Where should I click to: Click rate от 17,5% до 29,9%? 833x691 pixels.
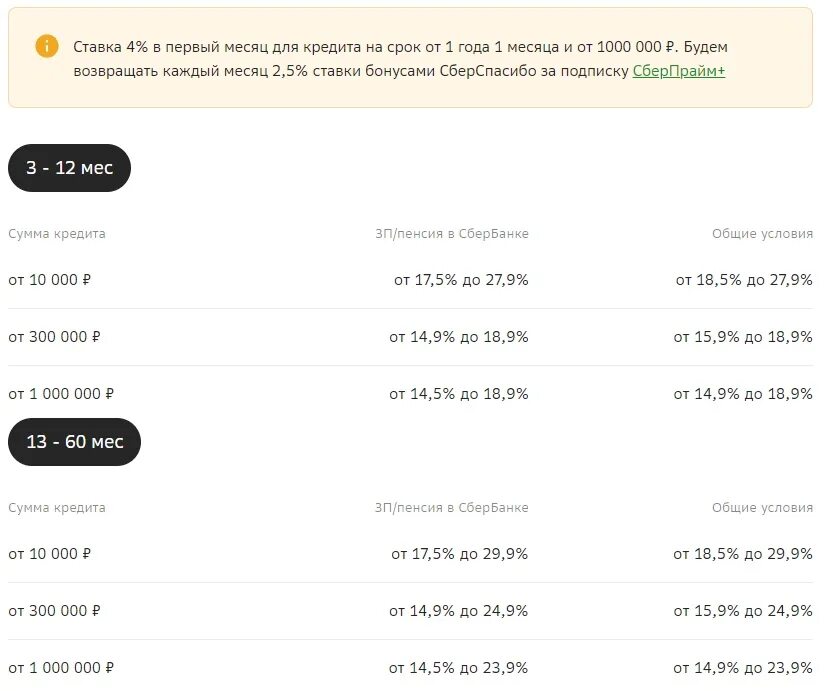coord(460,554)
